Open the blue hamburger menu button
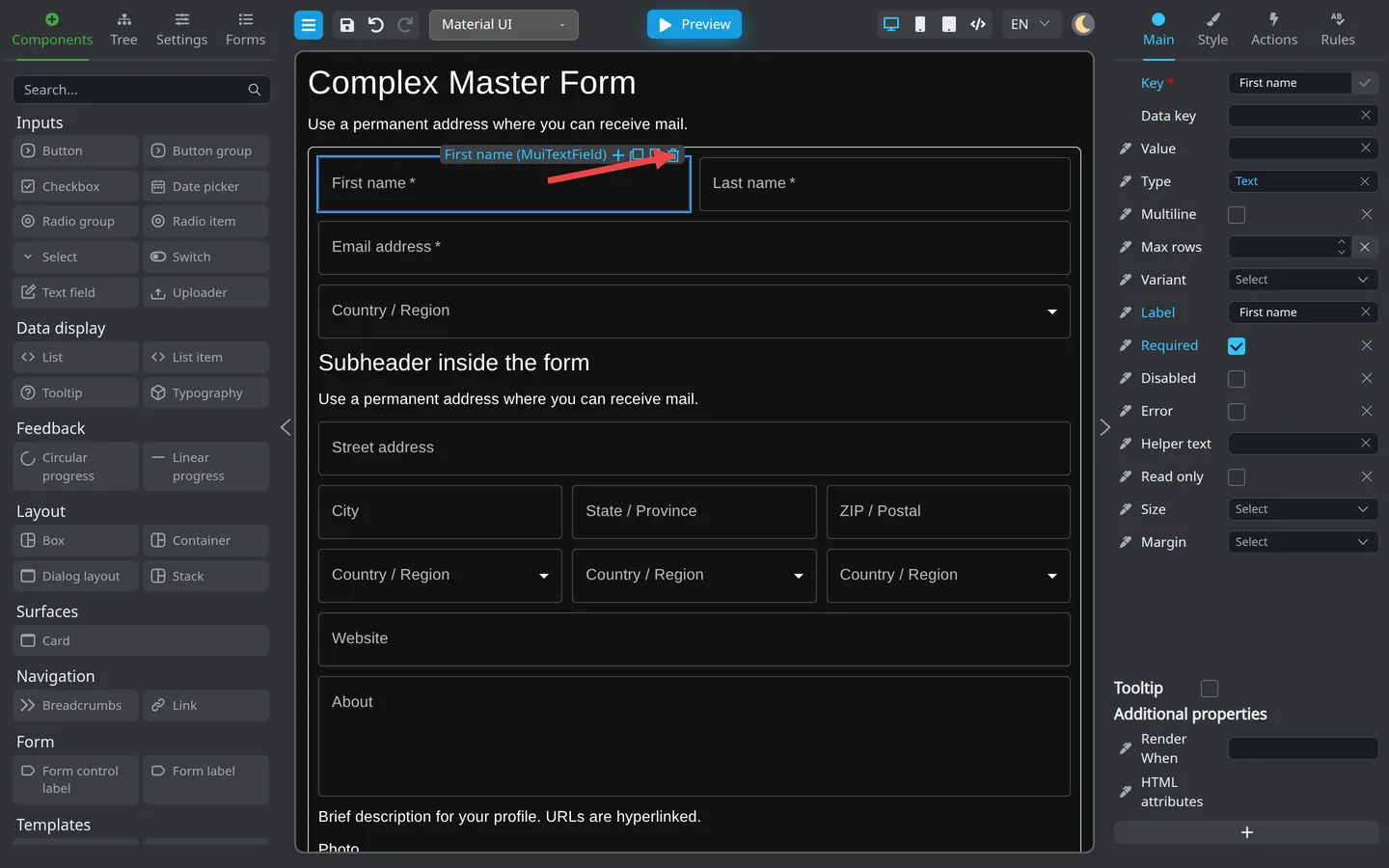This screenshot has width=1389, height=868. click(309, 25)
